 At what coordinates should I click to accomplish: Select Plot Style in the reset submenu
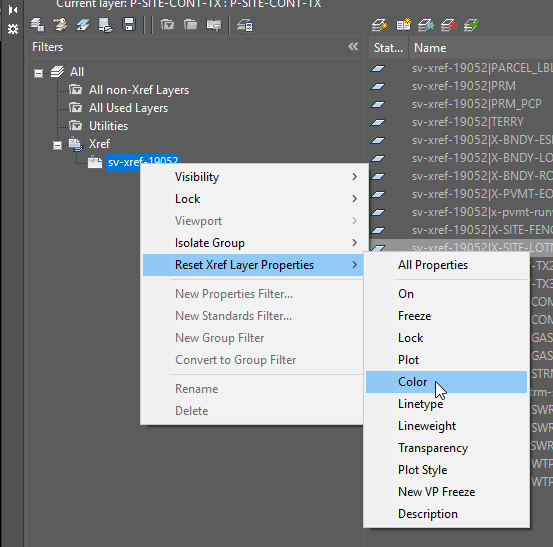[446, 470]
